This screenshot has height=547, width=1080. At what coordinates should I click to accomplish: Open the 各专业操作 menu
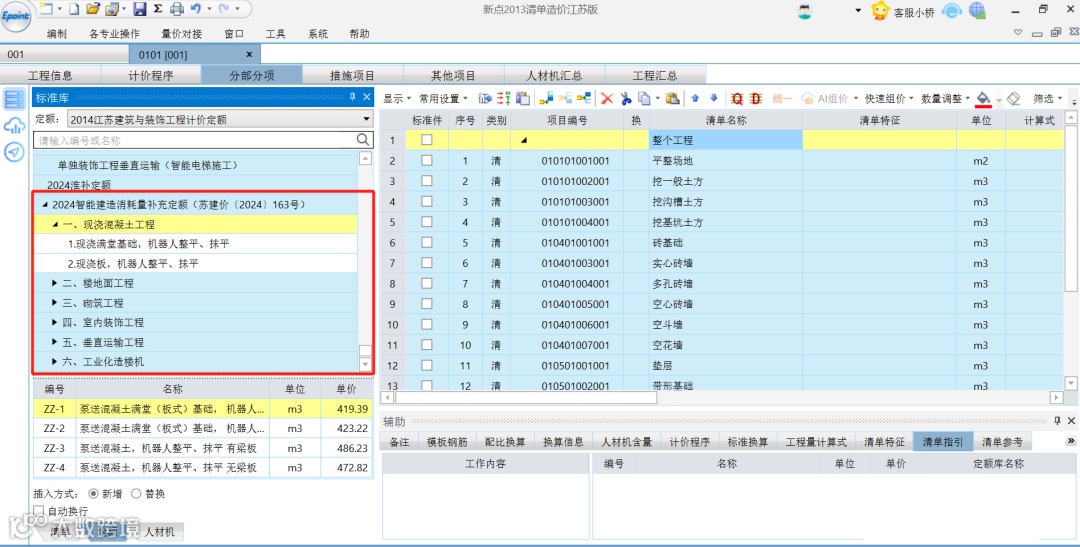pyautogui.click(x=114, y=34)
